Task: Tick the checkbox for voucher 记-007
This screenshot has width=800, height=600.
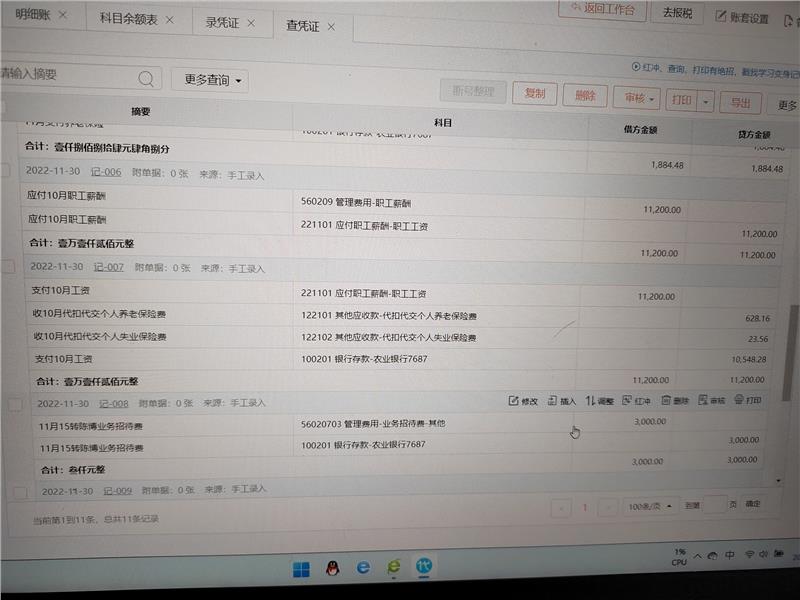Action: (x=8, y=267)
